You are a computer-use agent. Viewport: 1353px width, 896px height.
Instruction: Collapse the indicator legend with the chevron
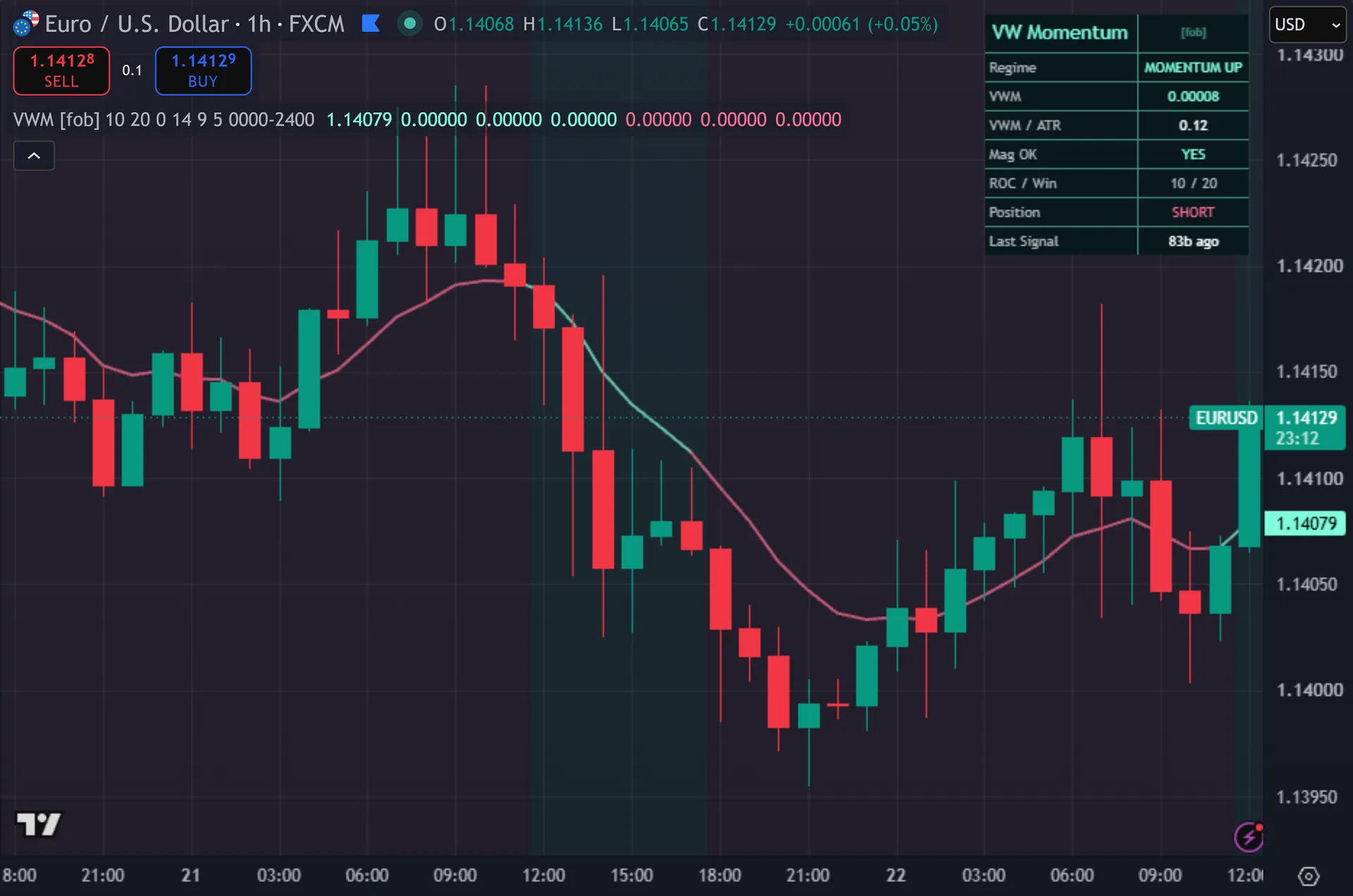point(34,156)
